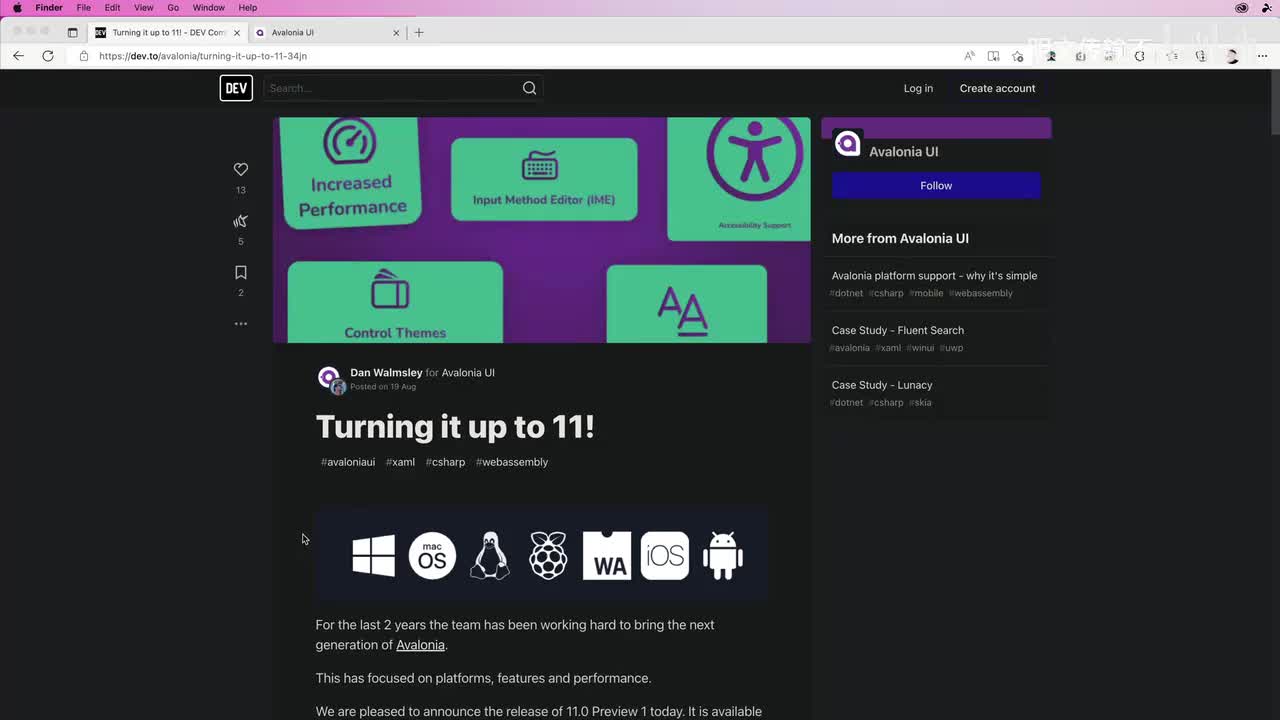Save the post with the bookmark icon
Image resolution: width=1280 pixels, height=720 pixels.
pos(241,273)
